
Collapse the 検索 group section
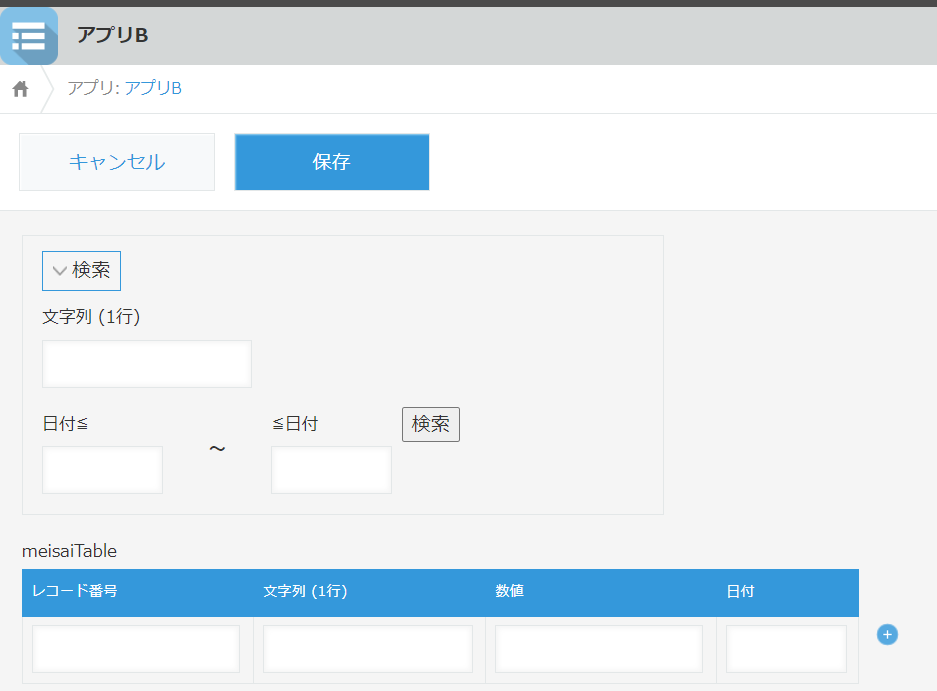point(81,271)
